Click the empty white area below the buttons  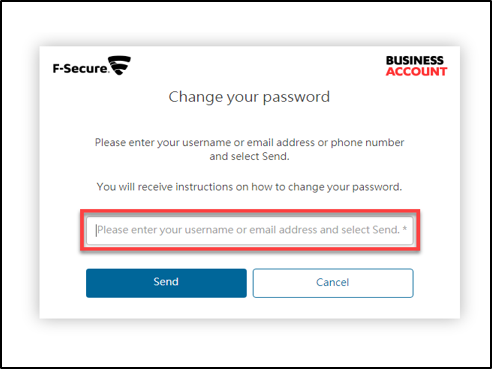click(x=250, y=308)
